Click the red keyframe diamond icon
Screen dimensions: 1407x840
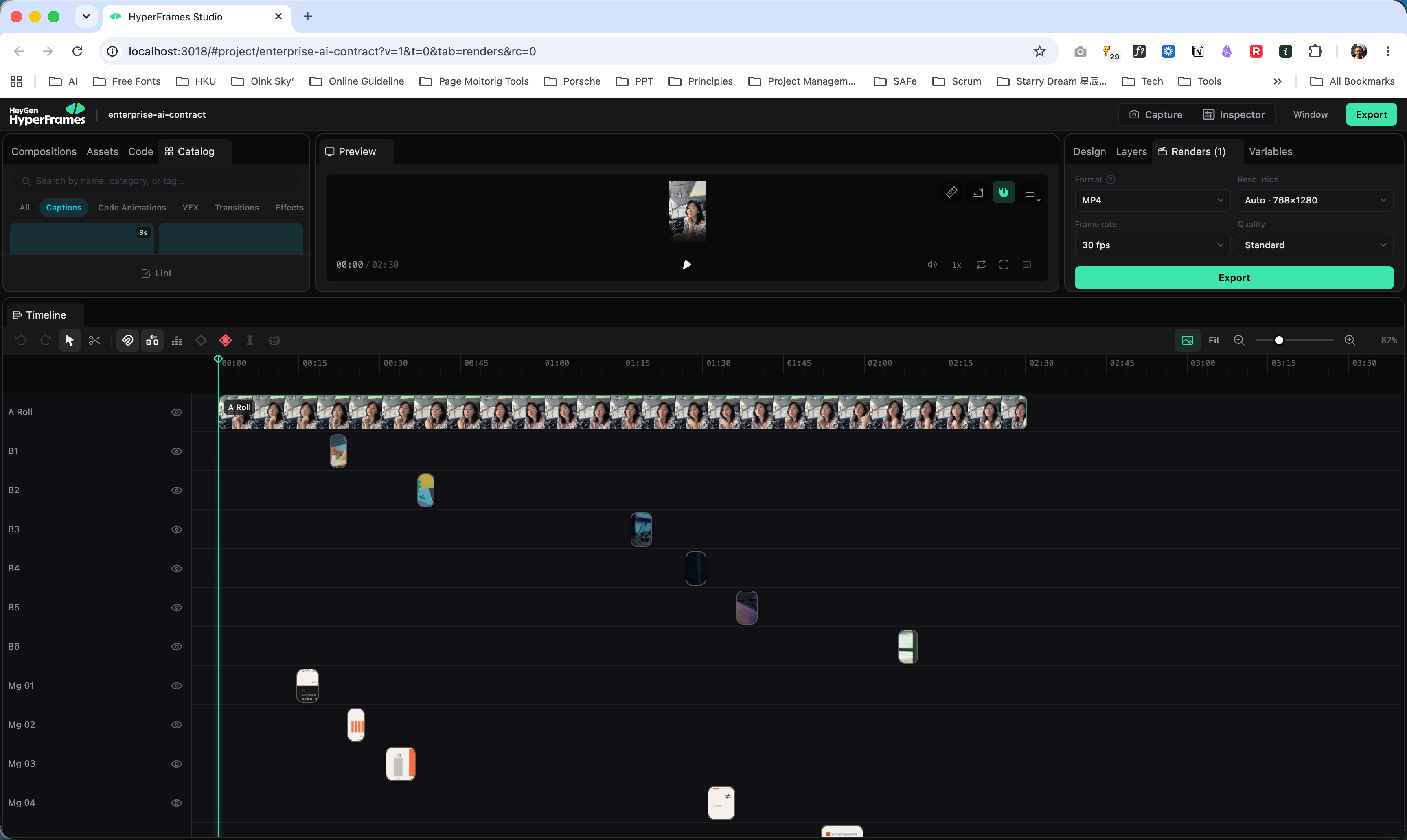click(x=226, y=340)
